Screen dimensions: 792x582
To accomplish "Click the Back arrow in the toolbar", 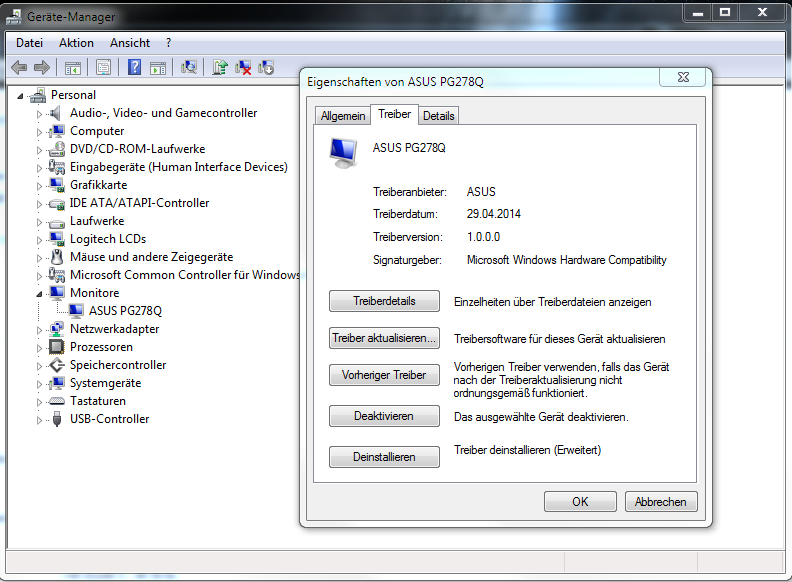I will pyautogui.click(x=19, y=67).
